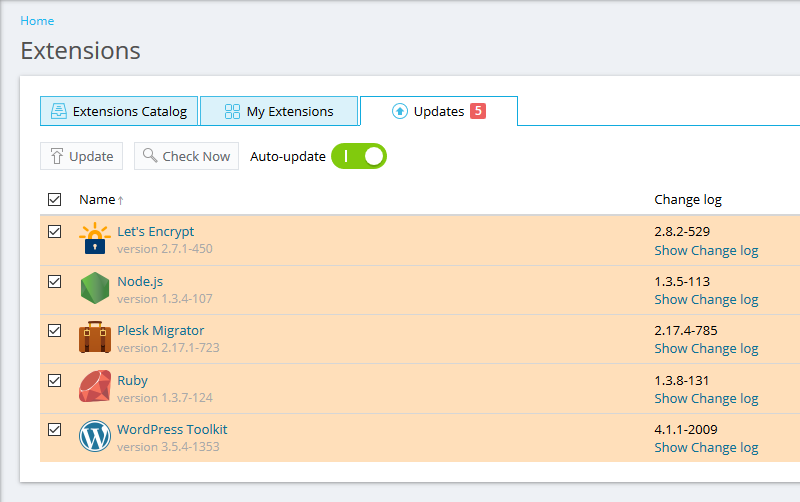Show Change log for Let's Encrypt 2.8.2-529
The width and height of the screenshot is (800, 502).
tap(706, 250)
